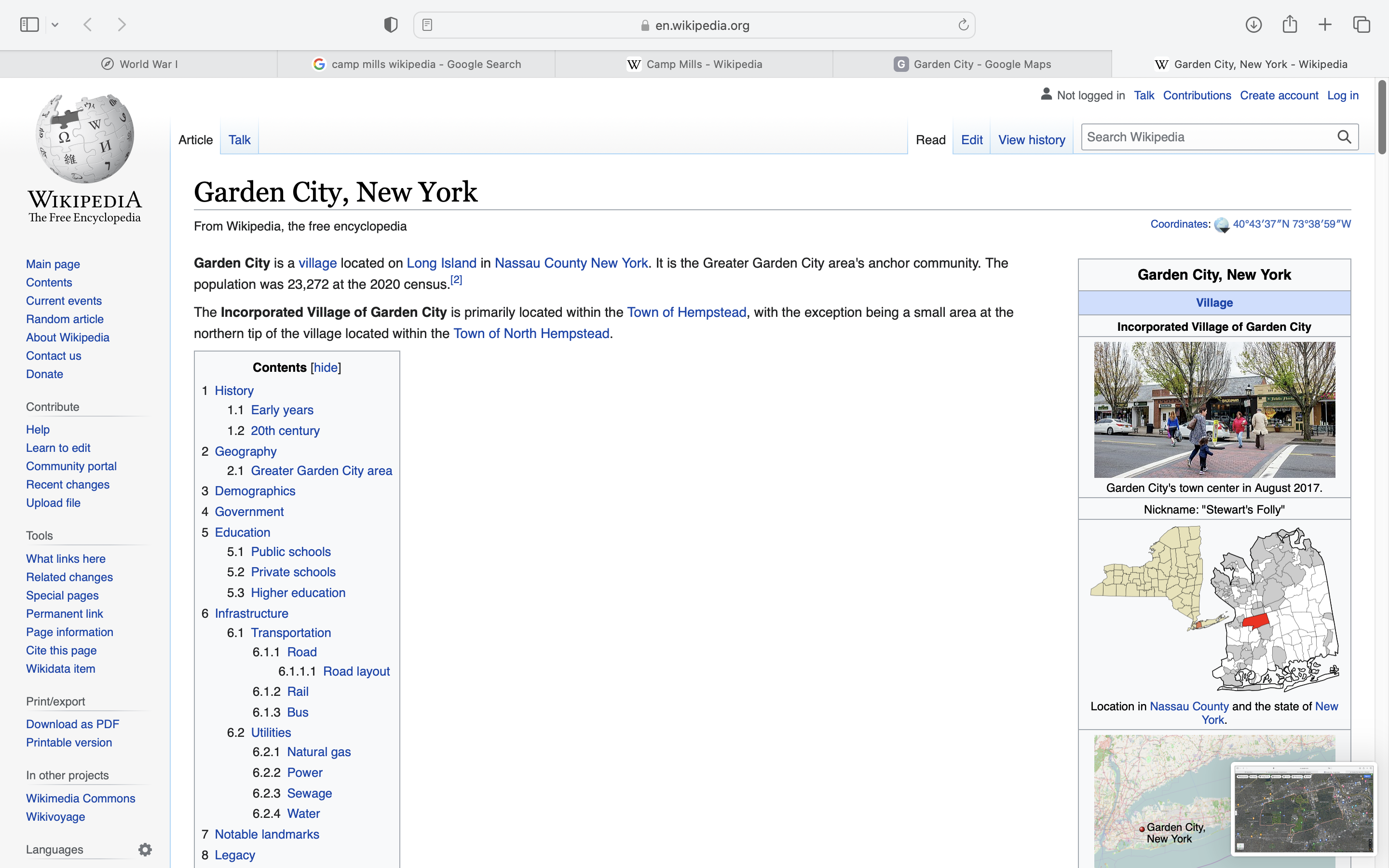Click the Town of Hempstead link

pyautogui.click(x=686, y=312)
